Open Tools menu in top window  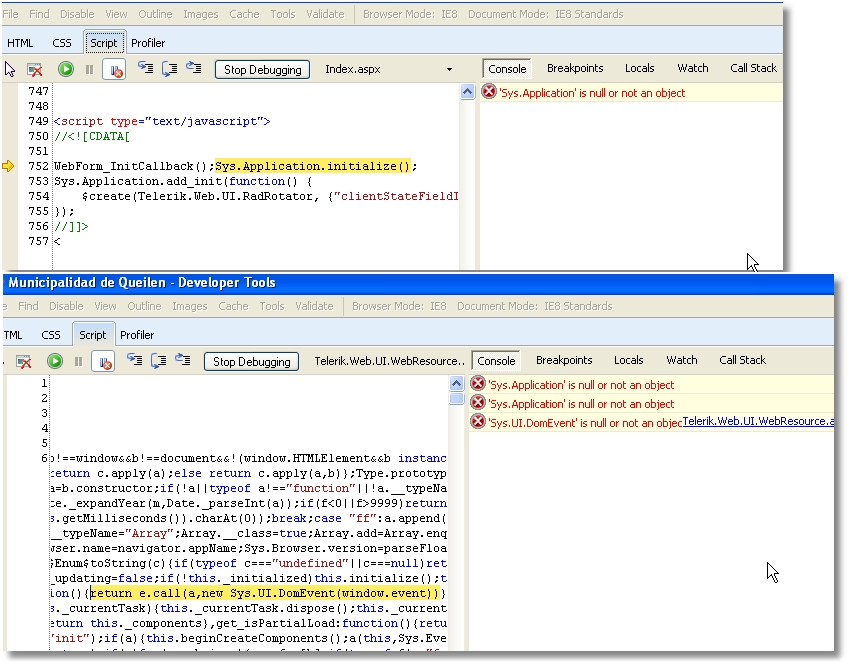283,14
